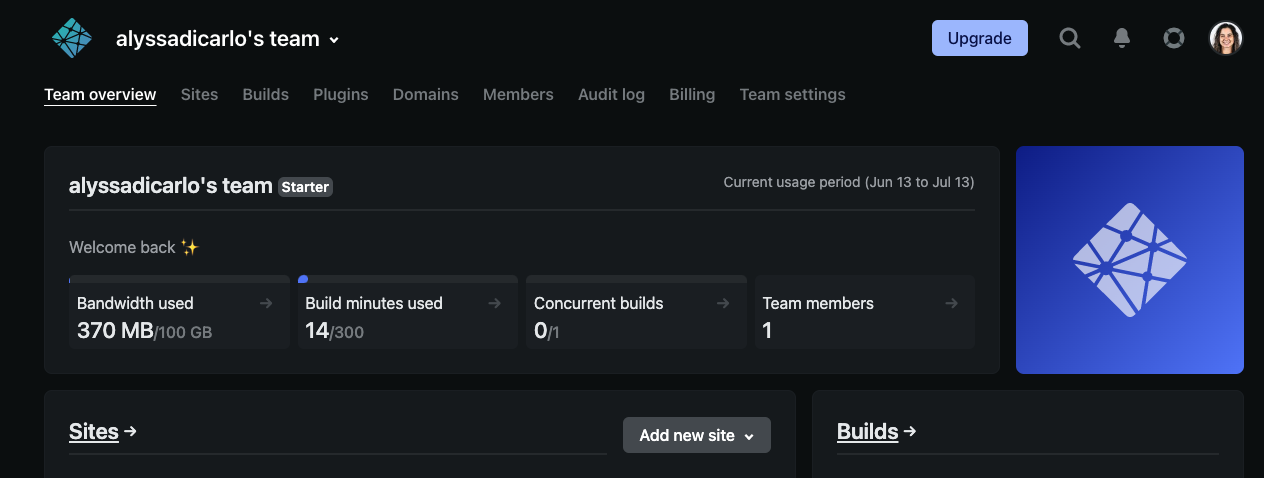Screen dimensions: 1264x478
Task: Click the Build minutes used arrow
Action: click(x=494, y=303)
